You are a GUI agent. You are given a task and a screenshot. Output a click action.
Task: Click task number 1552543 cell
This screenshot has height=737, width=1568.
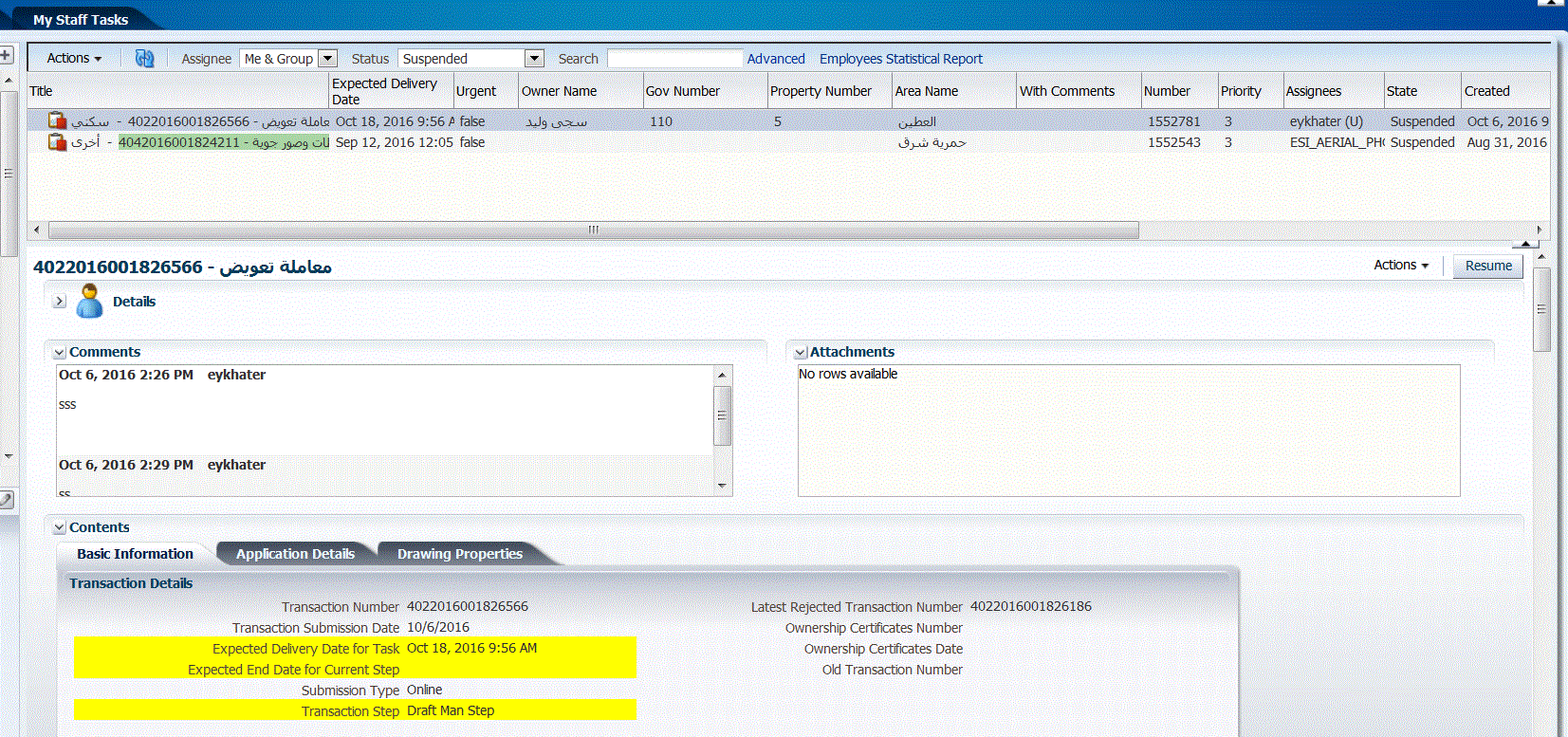(x=1174, y=142)
